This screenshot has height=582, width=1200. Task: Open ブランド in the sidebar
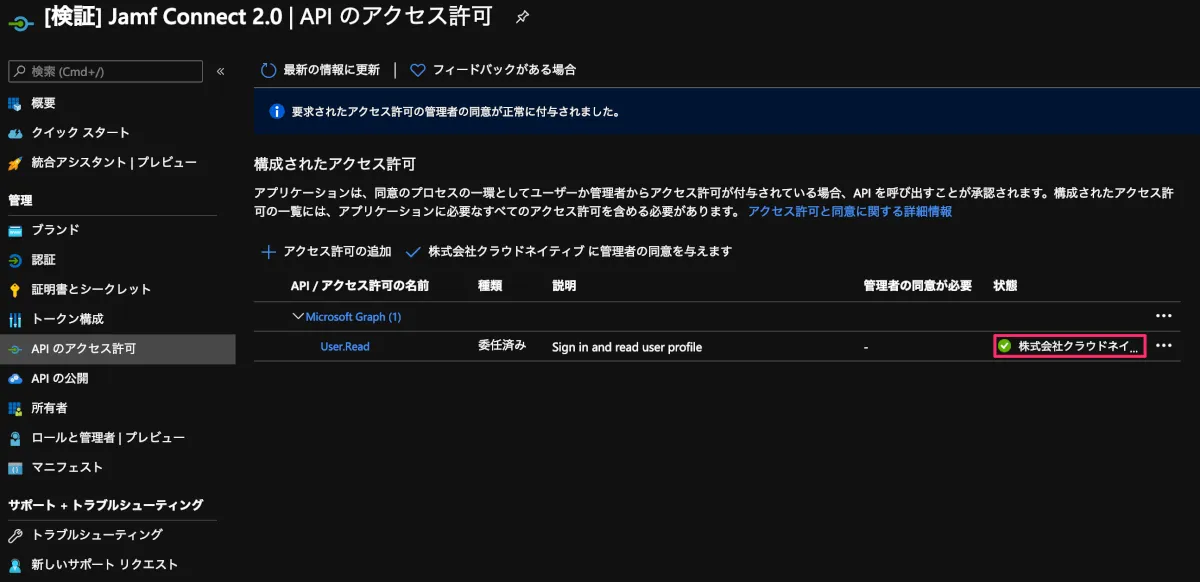(55, 230)
